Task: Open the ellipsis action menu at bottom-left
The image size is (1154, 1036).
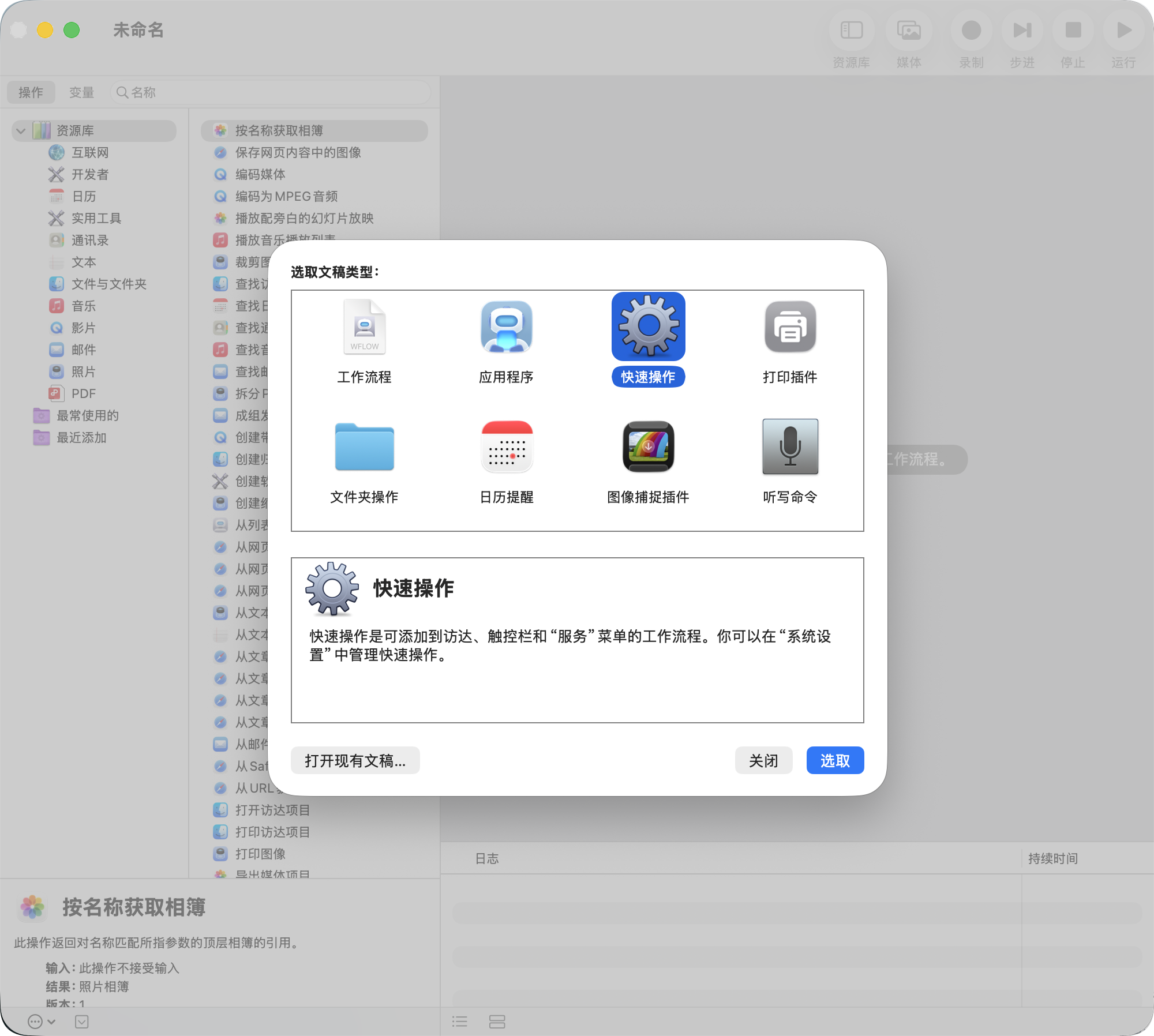Action: coord(36,1022)
